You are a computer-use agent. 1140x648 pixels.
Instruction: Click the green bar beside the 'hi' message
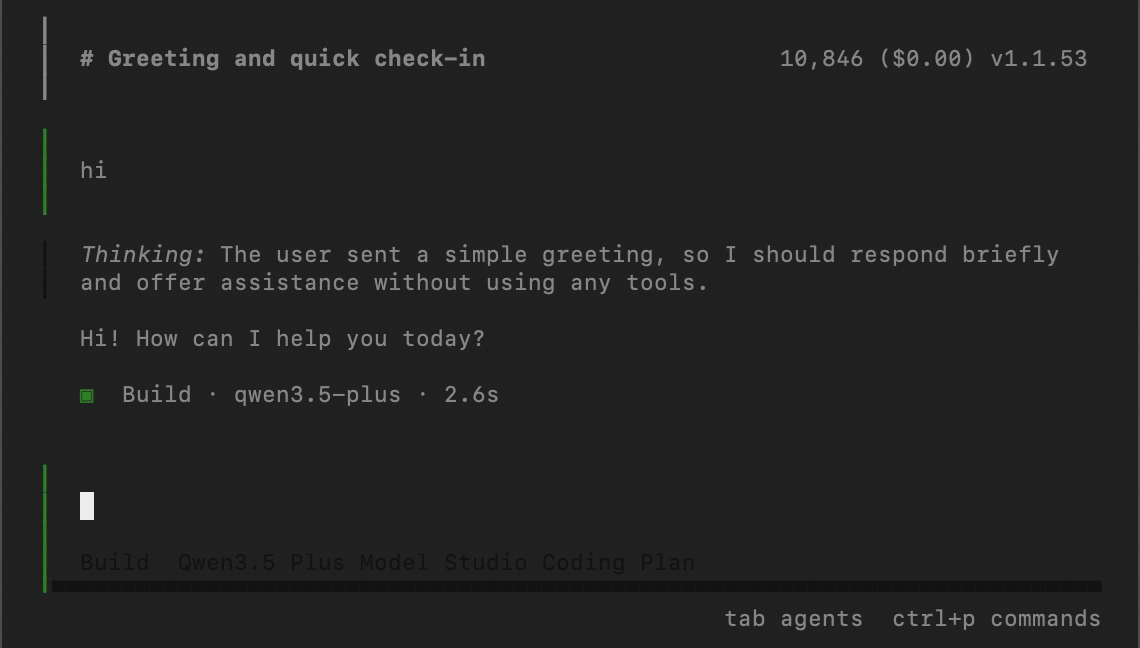point(45,171)
